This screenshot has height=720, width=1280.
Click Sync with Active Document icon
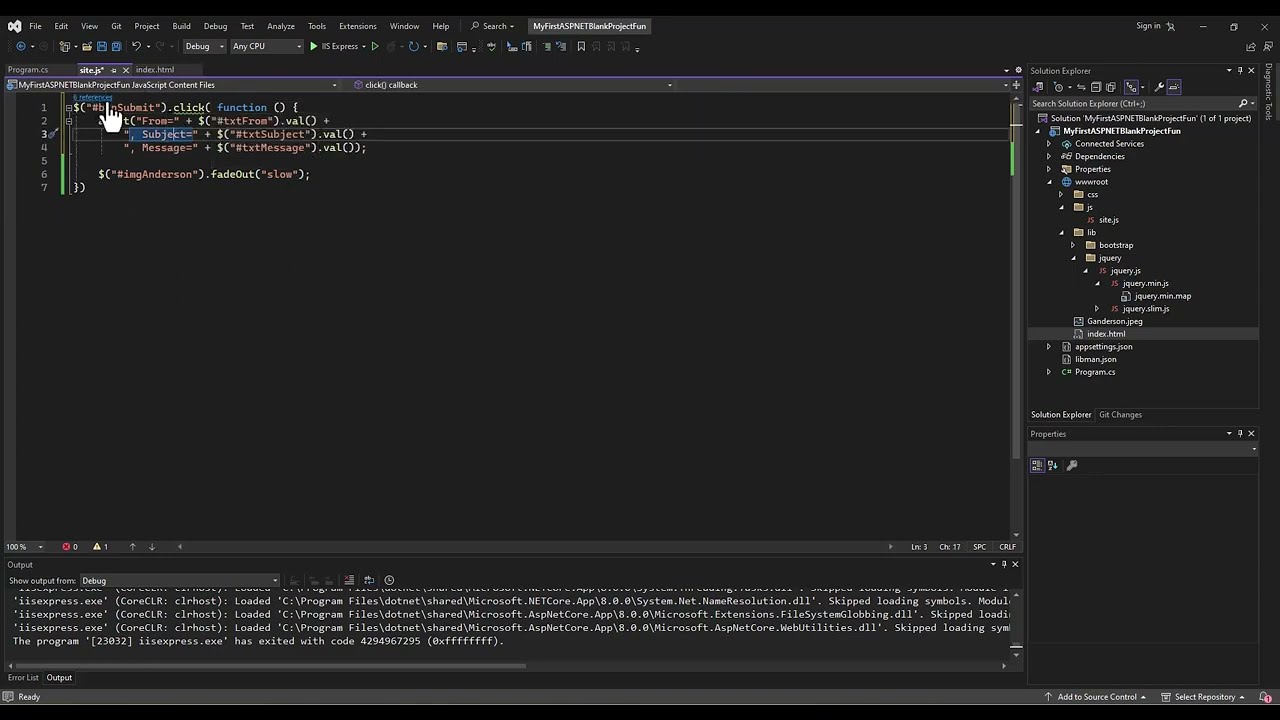click(x=1081, y=87)
